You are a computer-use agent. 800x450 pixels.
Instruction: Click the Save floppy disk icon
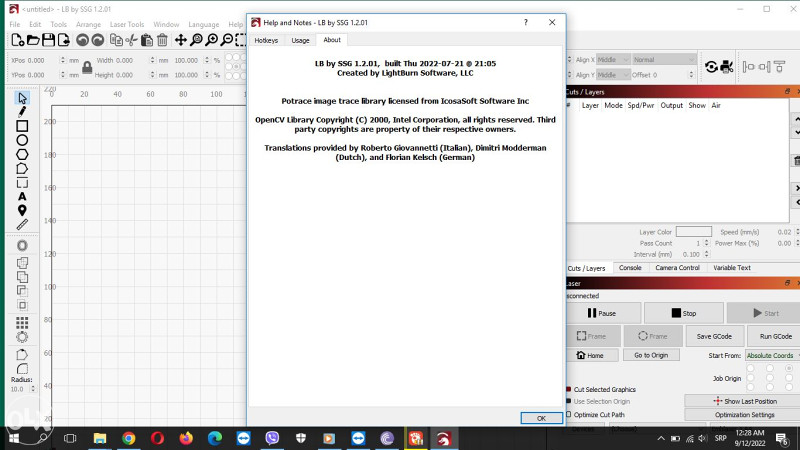48,40
